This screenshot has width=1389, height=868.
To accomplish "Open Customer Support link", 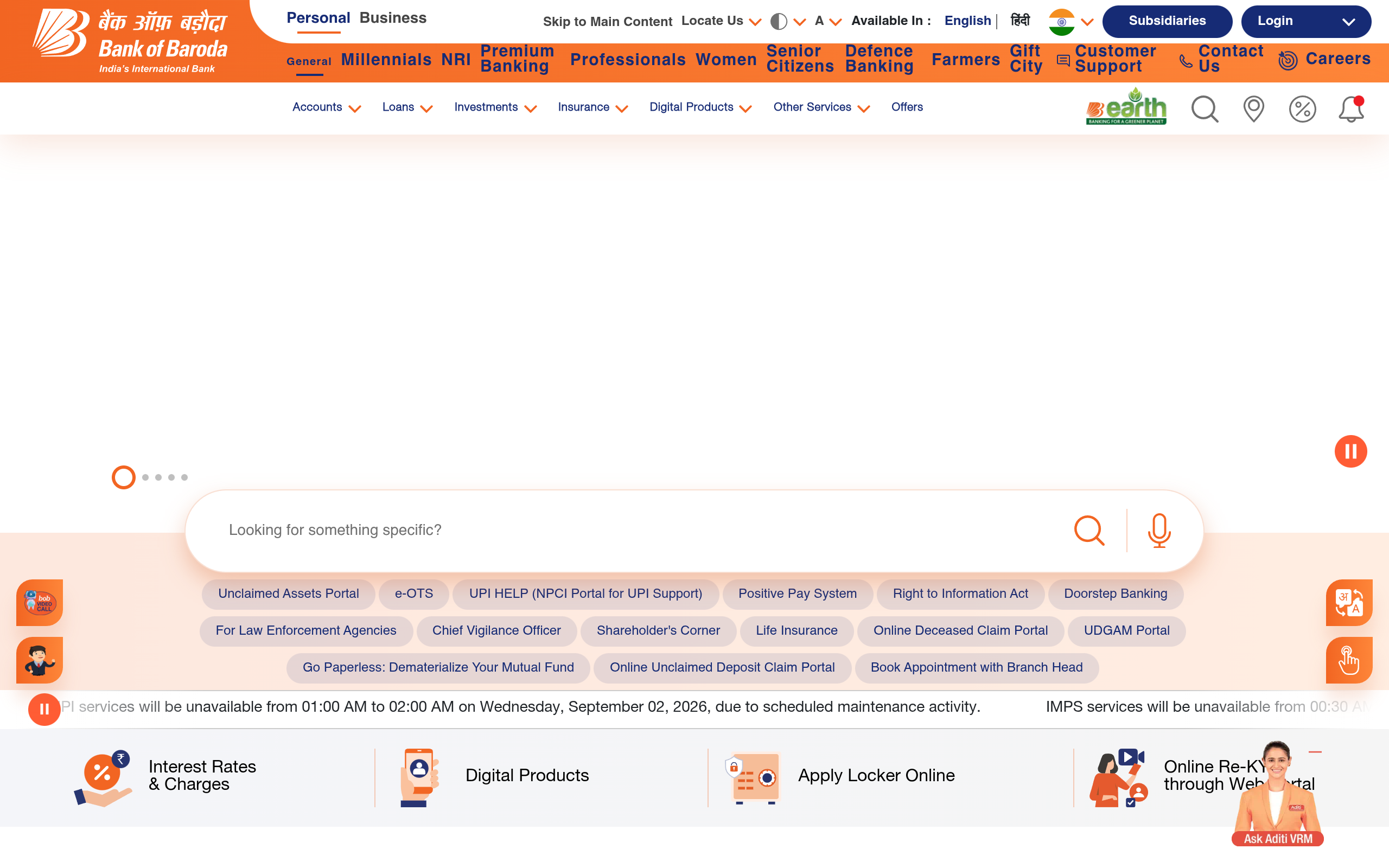I will tap(1106, 59).
